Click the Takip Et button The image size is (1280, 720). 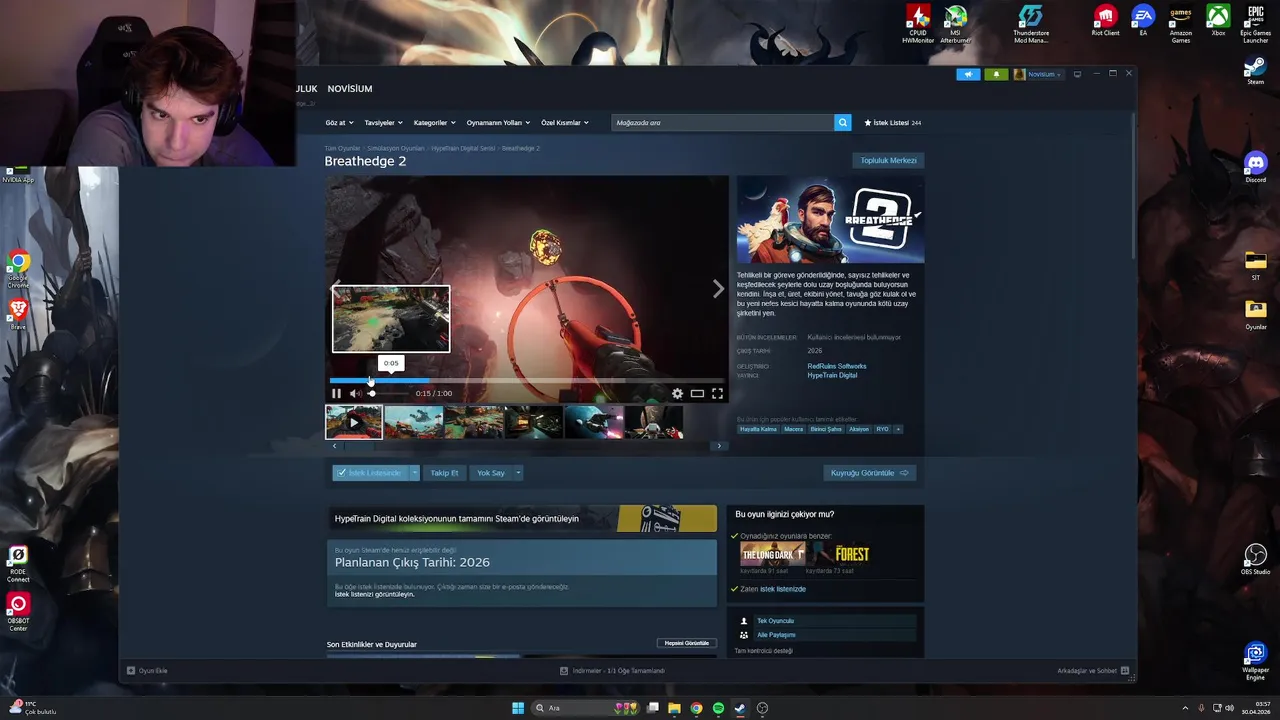[444, 473]
